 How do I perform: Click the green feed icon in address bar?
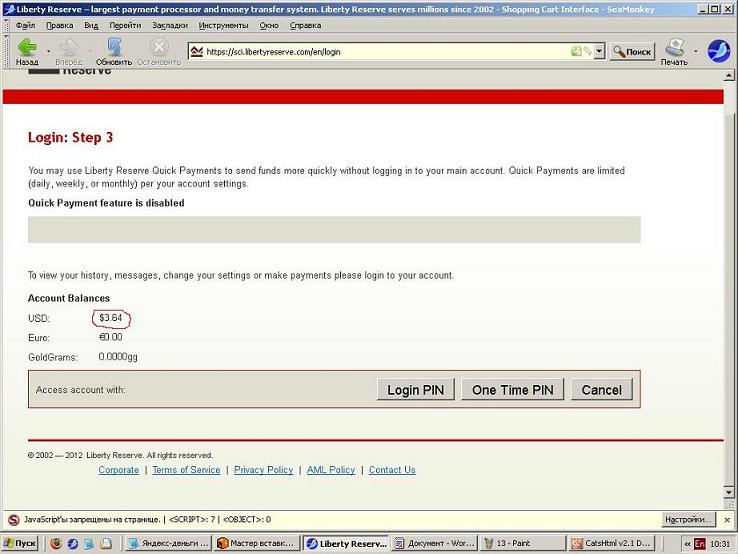576,51
